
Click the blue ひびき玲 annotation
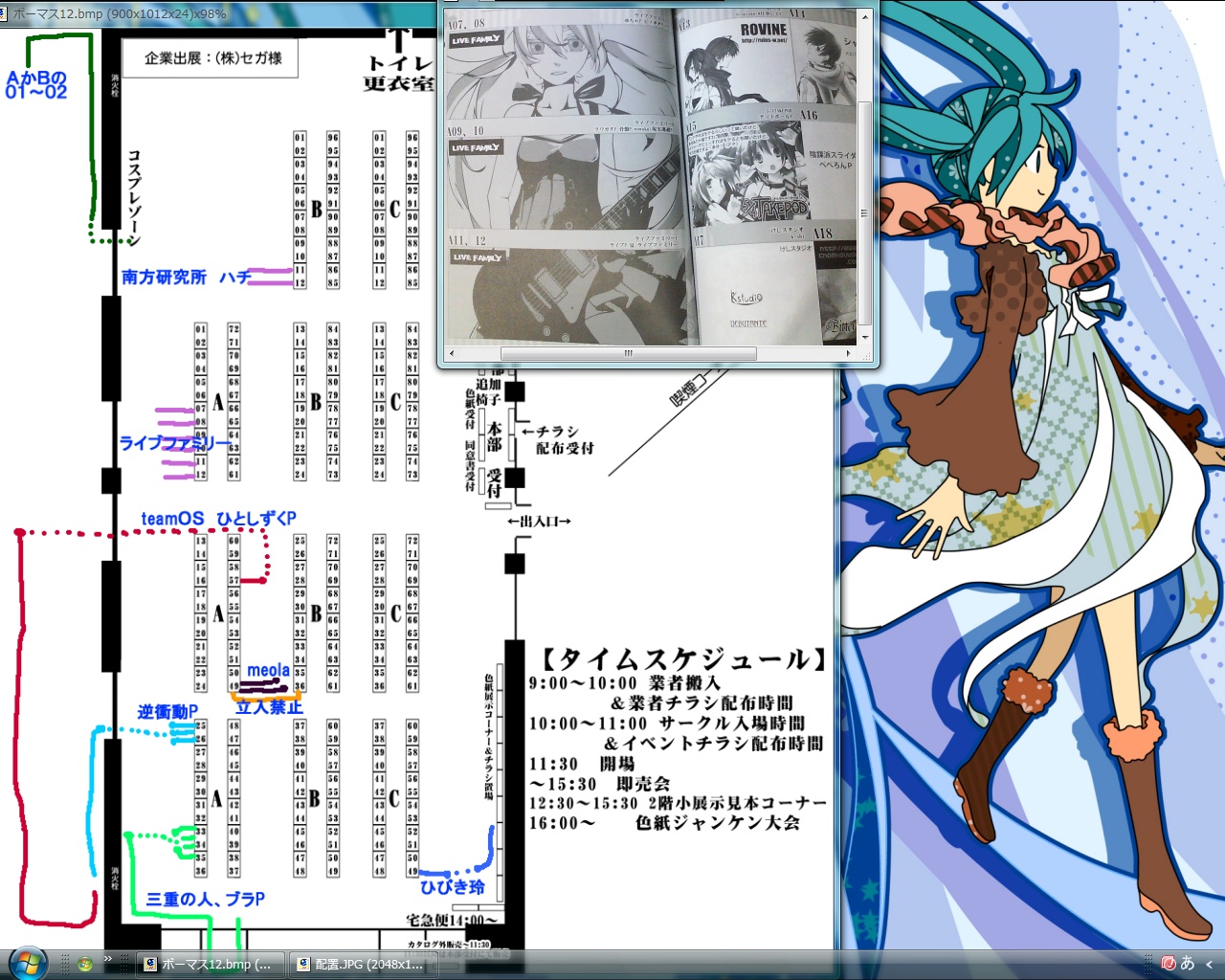(453, 887)
